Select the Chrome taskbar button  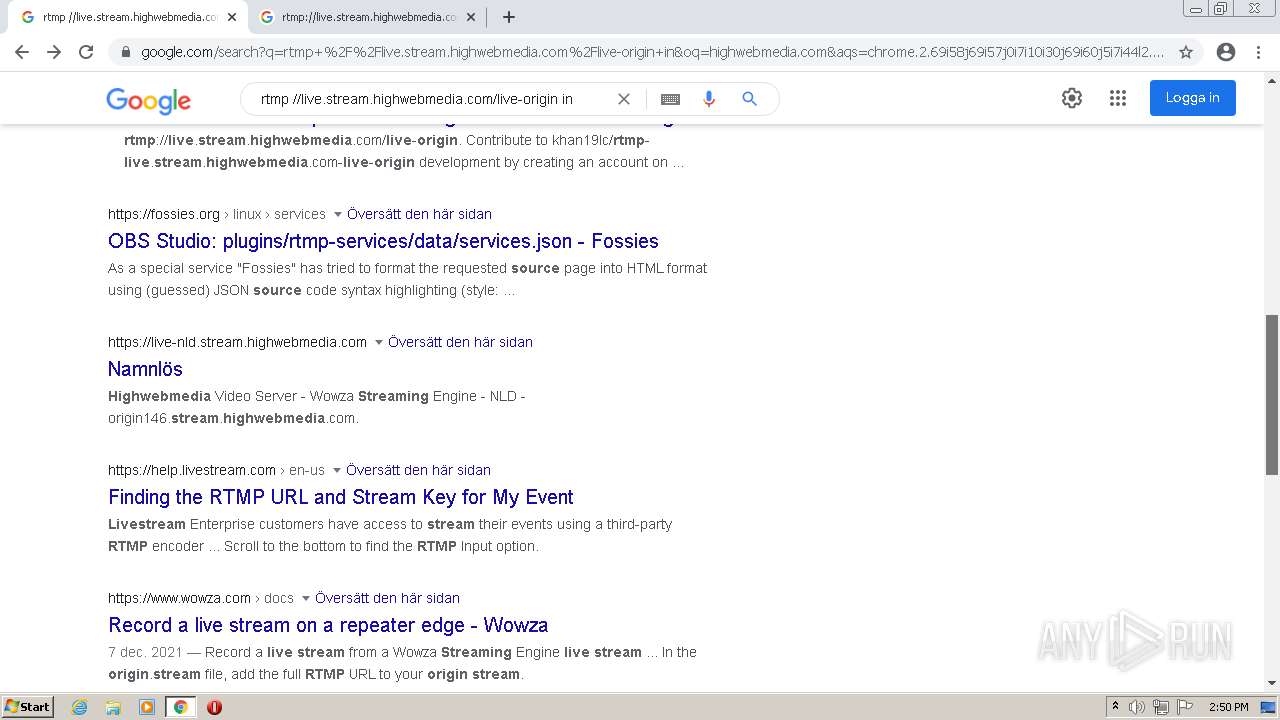(181, 707)
